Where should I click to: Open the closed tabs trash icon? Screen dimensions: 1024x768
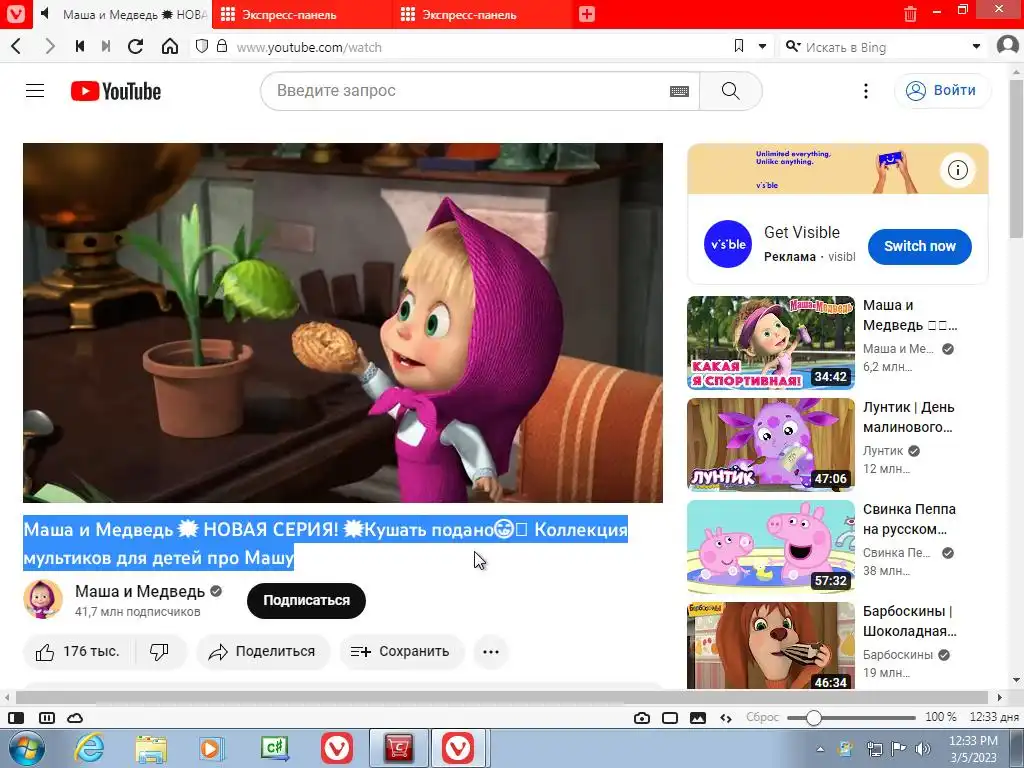click(910, 14)
